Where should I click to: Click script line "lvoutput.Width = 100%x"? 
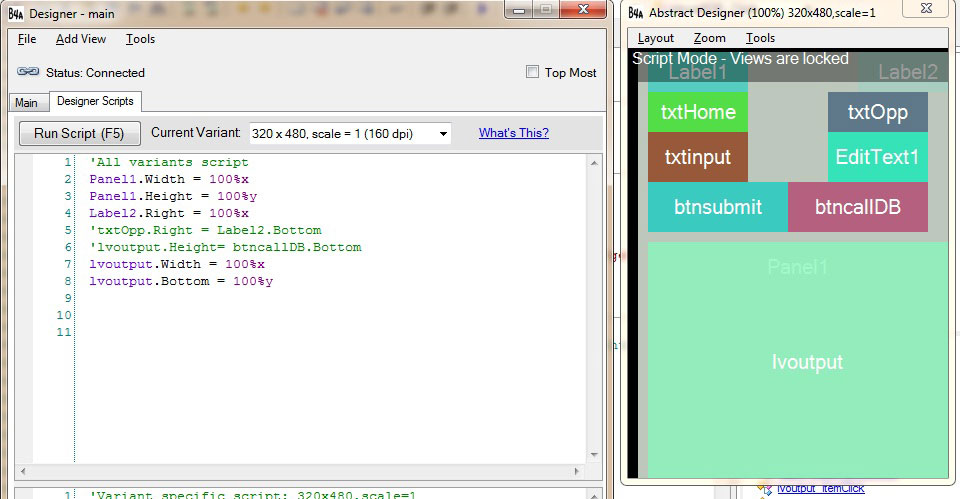point(177,265)
